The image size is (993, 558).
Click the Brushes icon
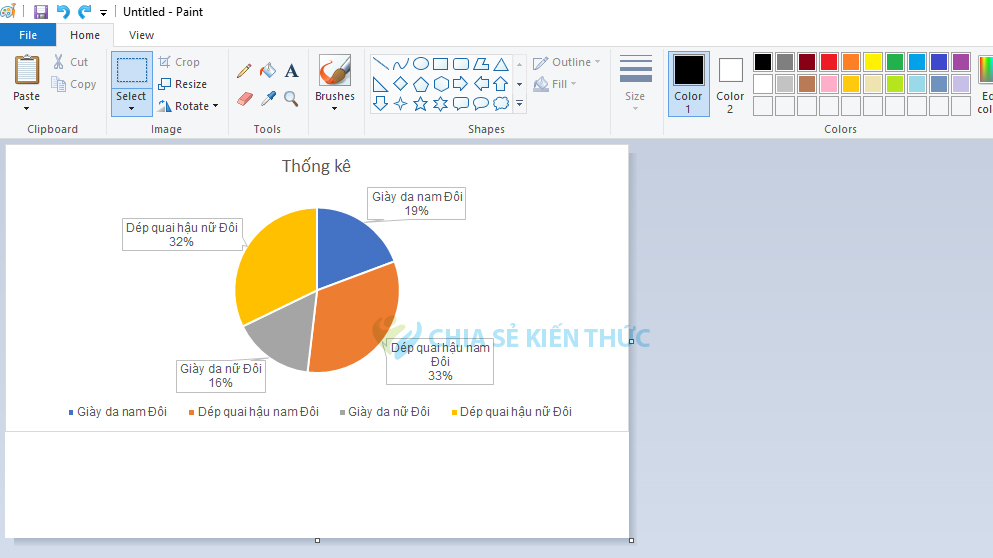pos(334,70)
